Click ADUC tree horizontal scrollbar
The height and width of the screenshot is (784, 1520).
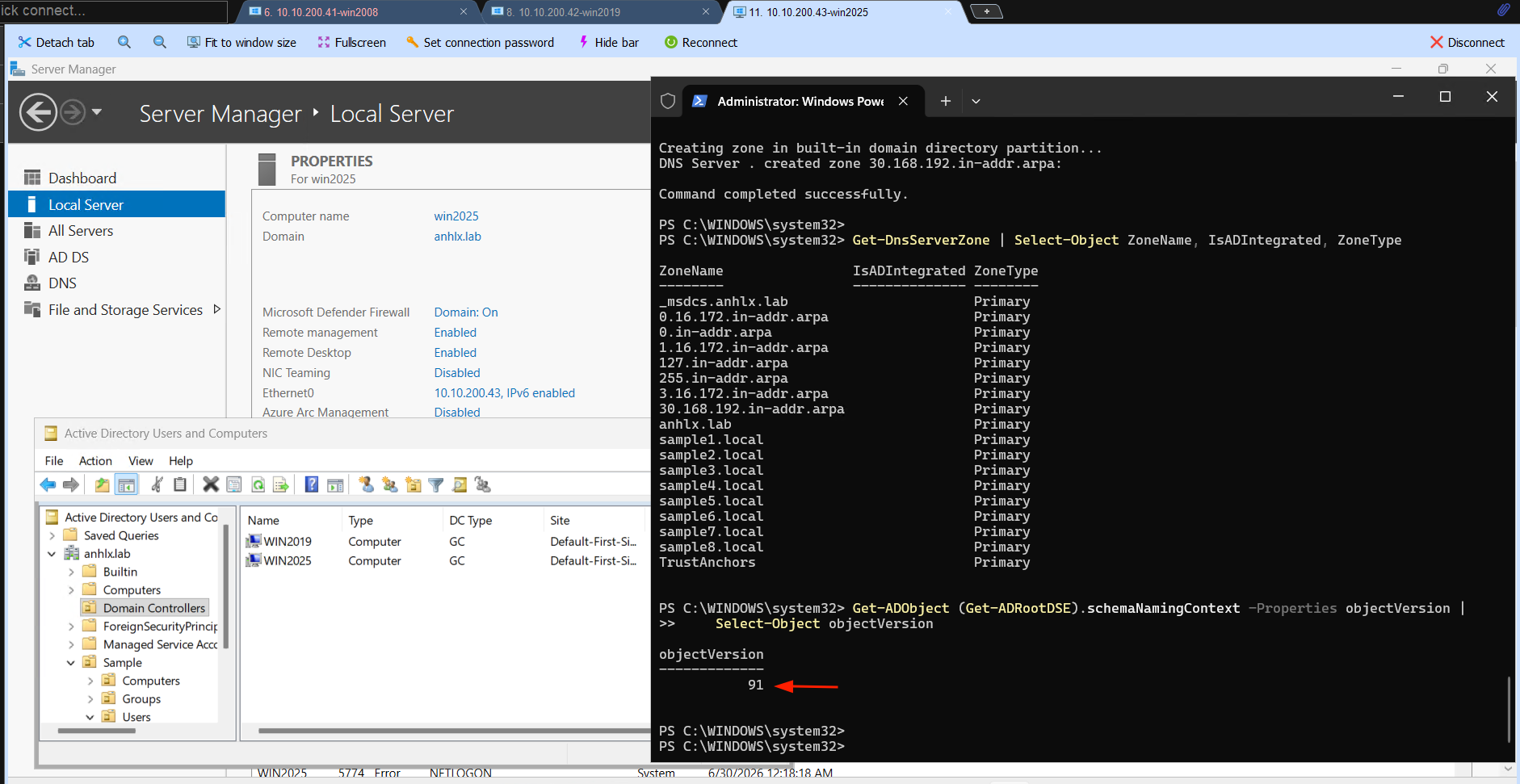[97, 731]
